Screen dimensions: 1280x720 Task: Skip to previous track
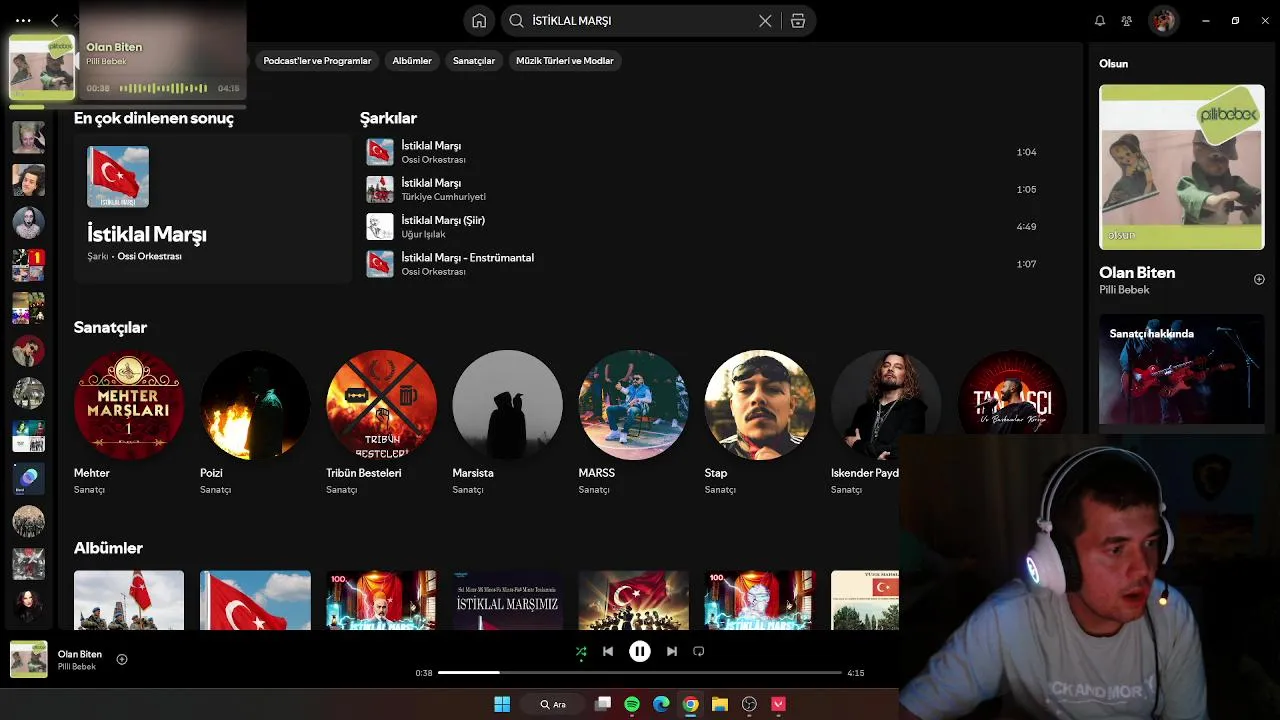pos(608,651)
